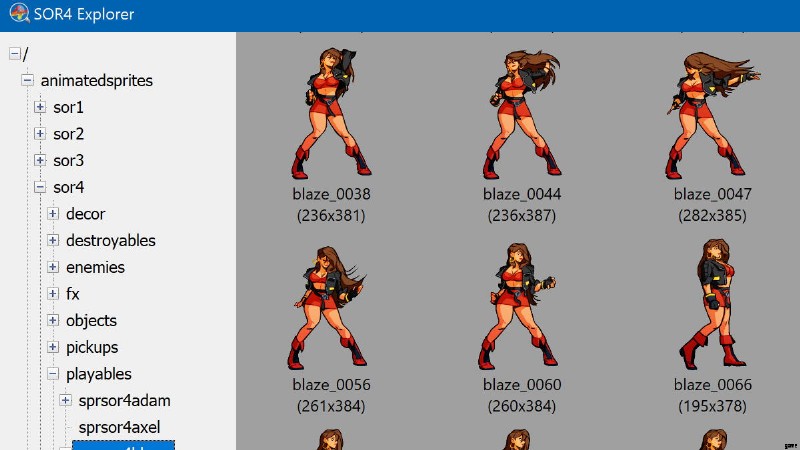Viewport: 800px width, 450px height.
Task: Select the sor1 tree item
Action: pos(68,107)
